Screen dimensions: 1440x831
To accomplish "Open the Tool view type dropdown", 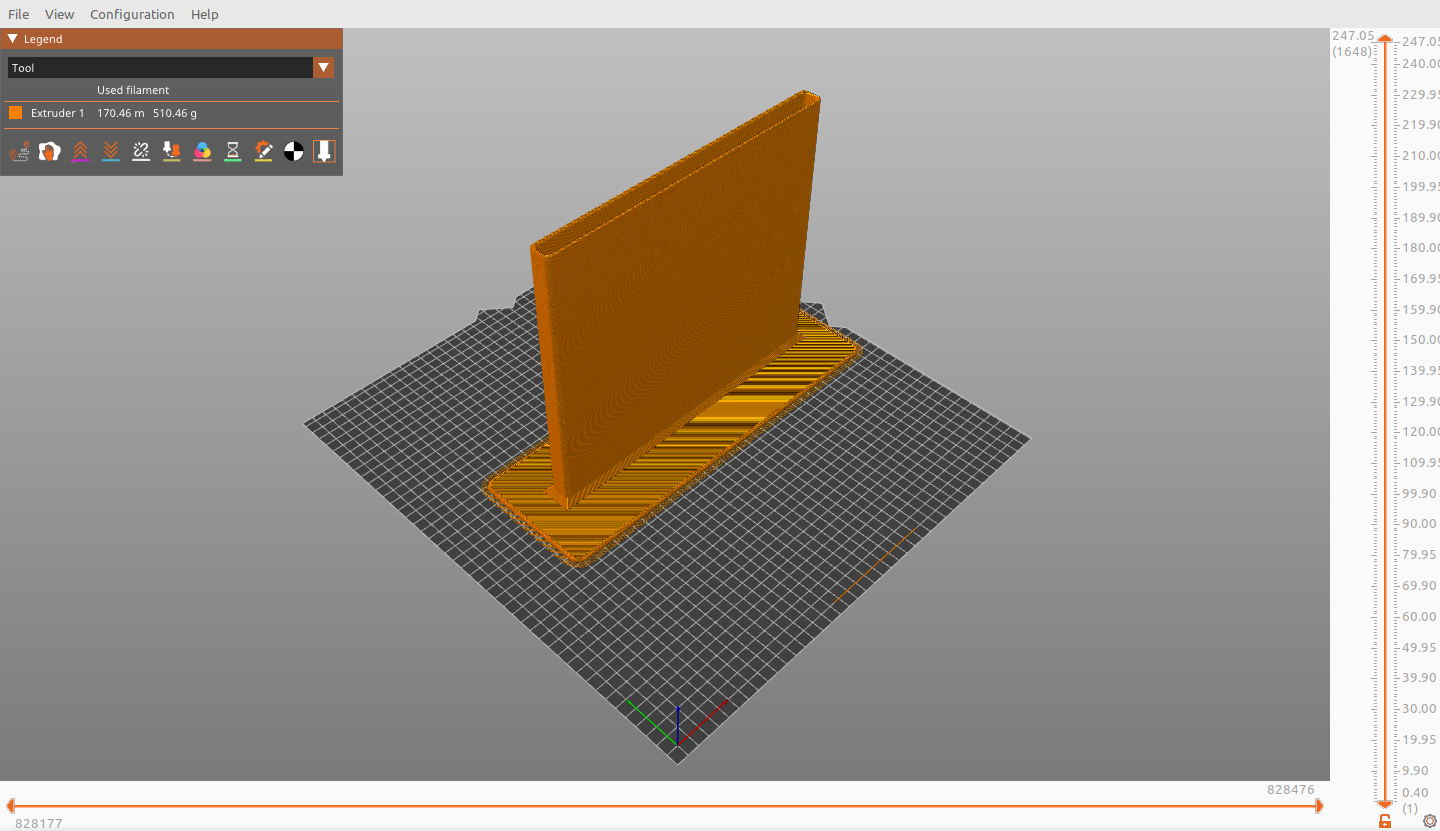I will pos(160,68).
